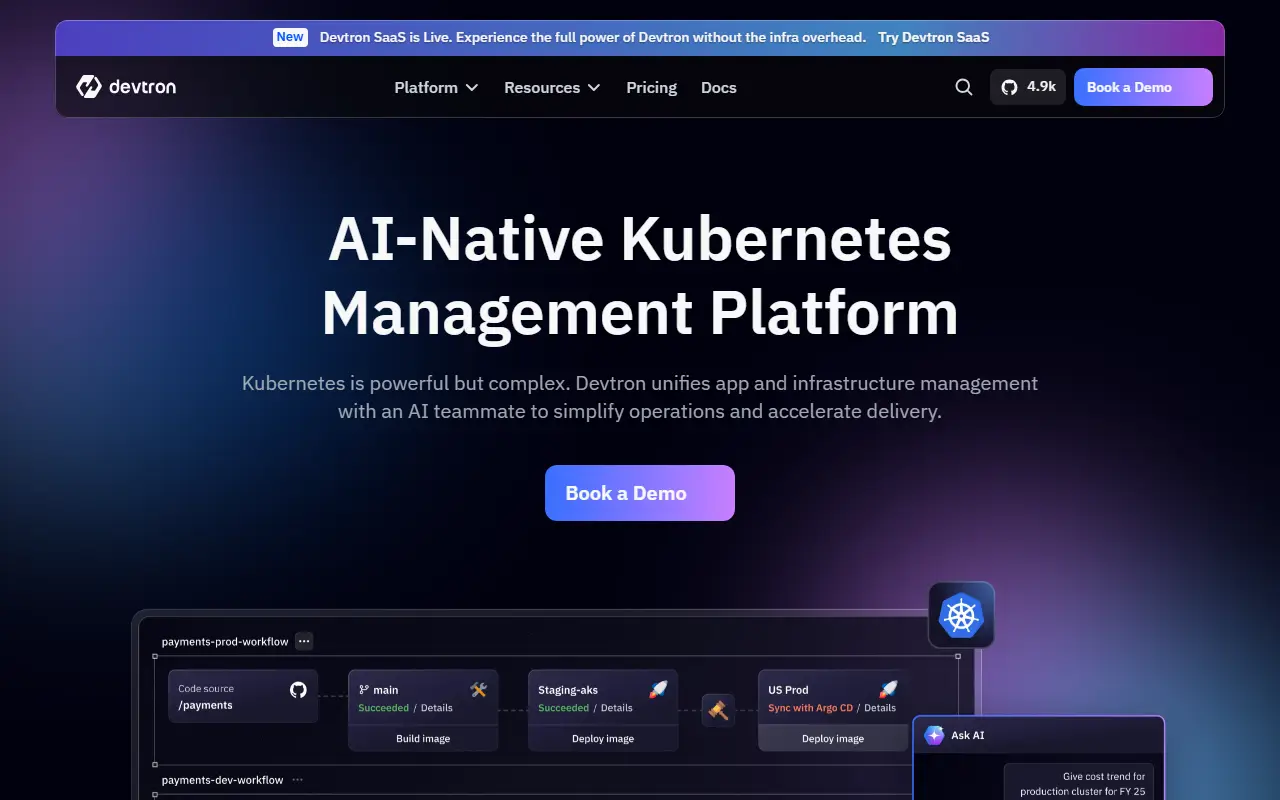Click Book a Demo in the navbar
Screen dimensions: 1280x800
click(x=1143, y=87)
